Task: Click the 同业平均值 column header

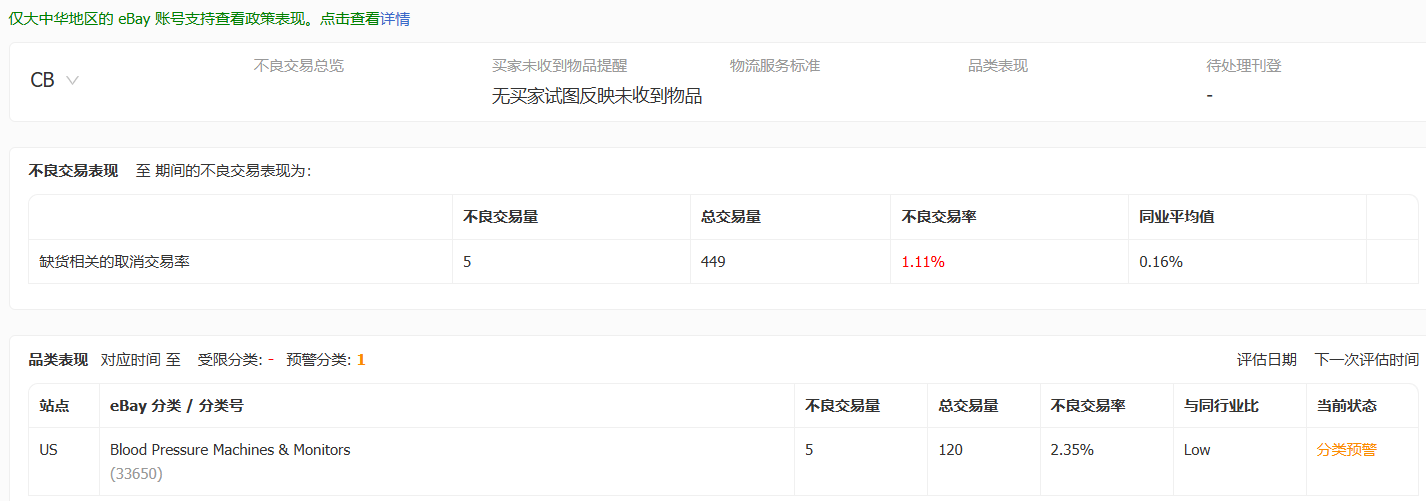Action: tap(1176, 217)
